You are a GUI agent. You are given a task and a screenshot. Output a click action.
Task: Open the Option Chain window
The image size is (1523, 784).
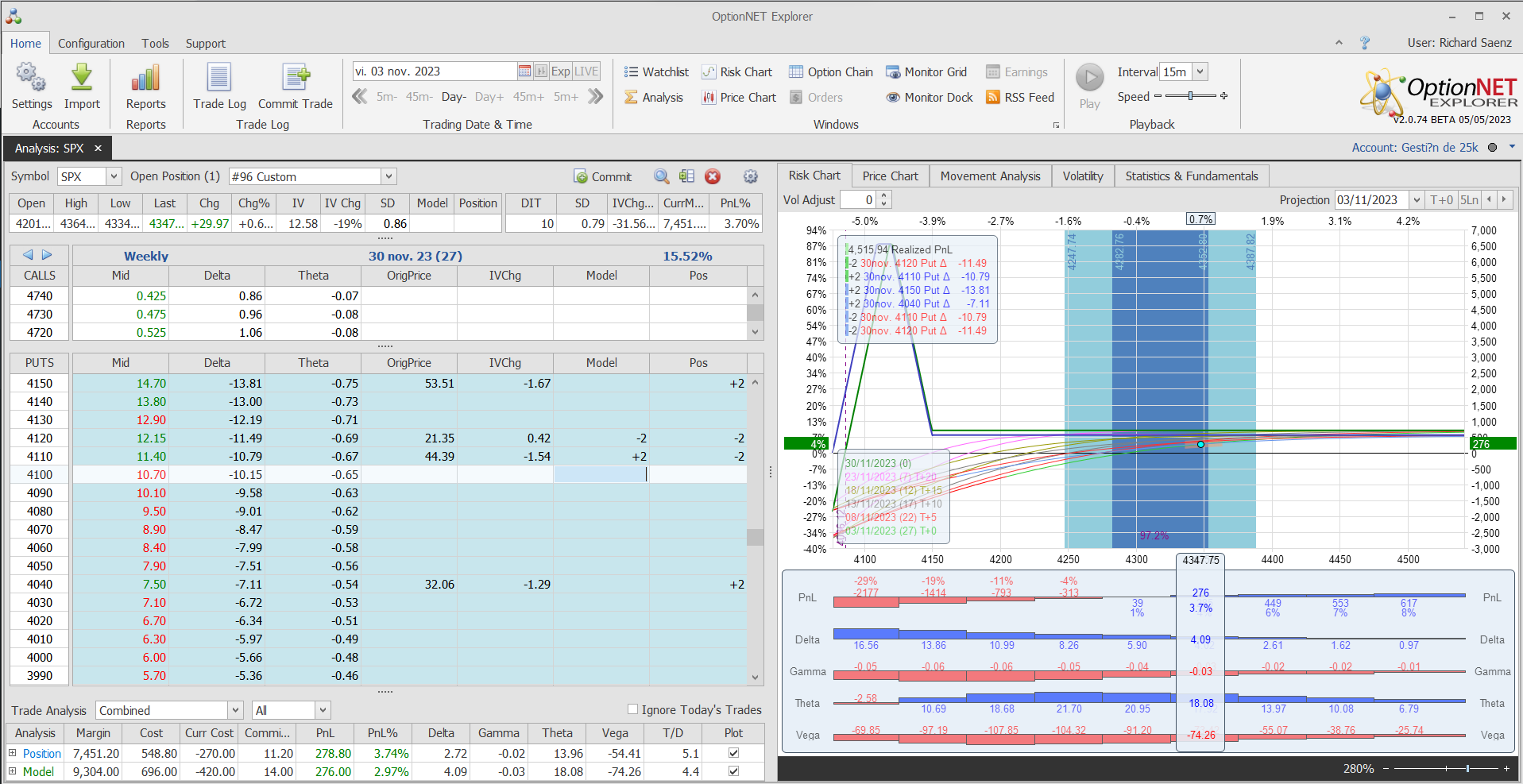pos(830,72)
